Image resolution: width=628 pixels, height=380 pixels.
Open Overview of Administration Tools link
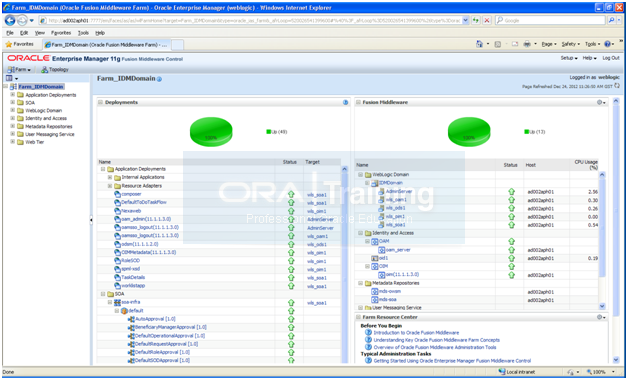pyautogui.click(x=435, y=347)
